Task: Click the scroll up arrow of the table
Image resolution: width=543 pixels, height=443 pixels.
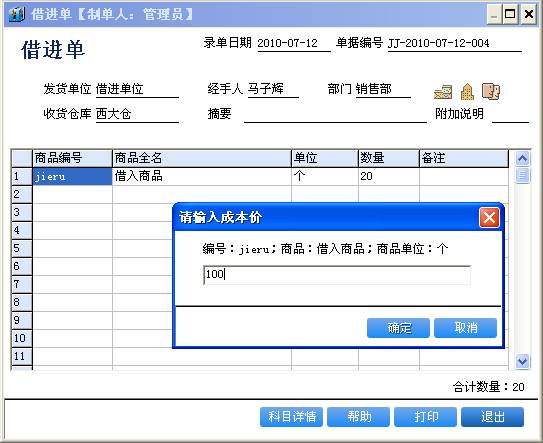Action: coord(522,159)
